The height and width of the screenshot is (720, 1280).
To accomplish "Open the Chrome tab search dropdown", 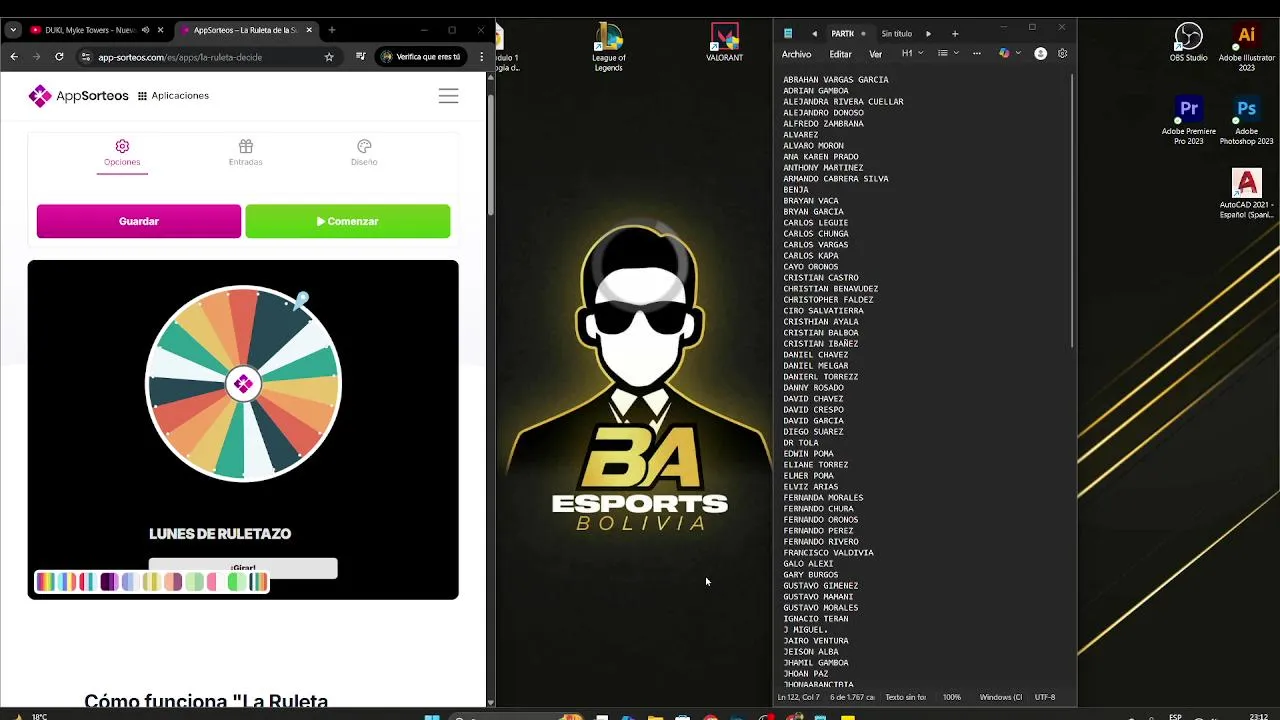I will pos(12,30).
